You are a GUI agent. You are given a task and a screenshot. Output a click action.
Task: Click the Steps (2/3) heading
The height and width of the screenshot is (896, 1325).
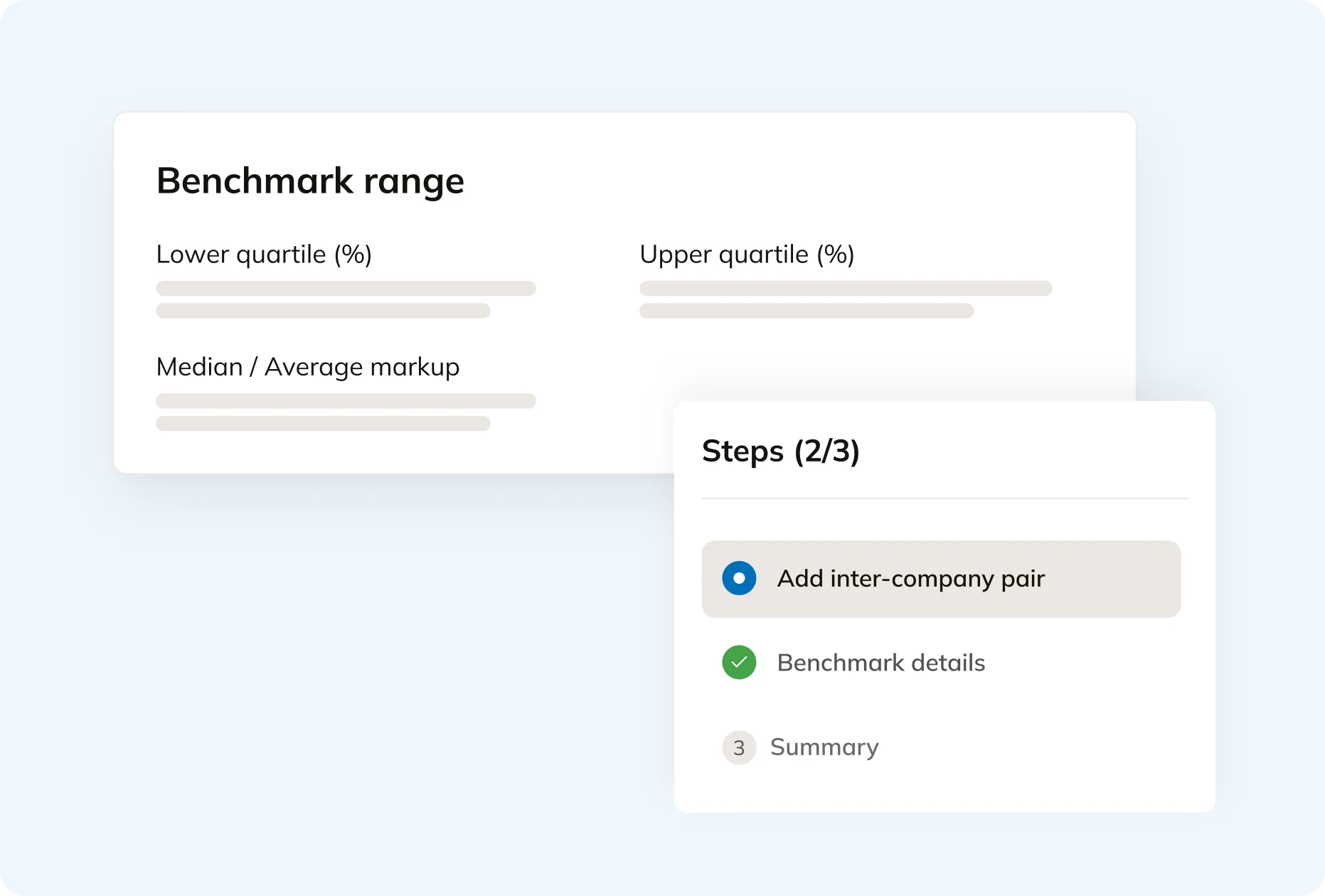(780, 451)
